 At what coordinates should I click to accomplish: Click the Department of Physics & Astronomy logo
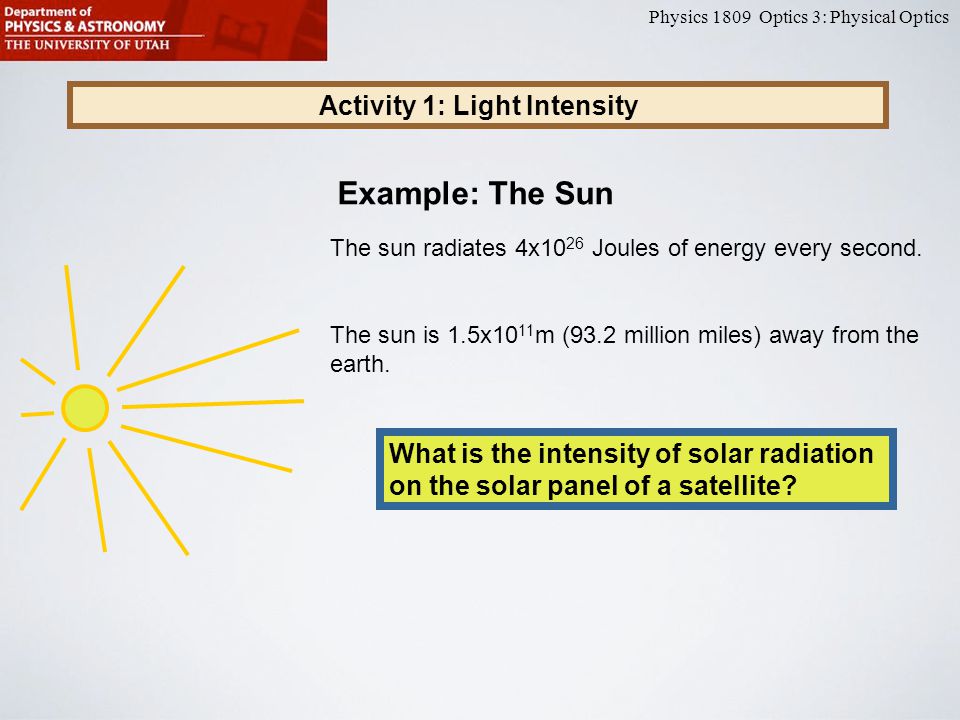click(x=163, y=30)
